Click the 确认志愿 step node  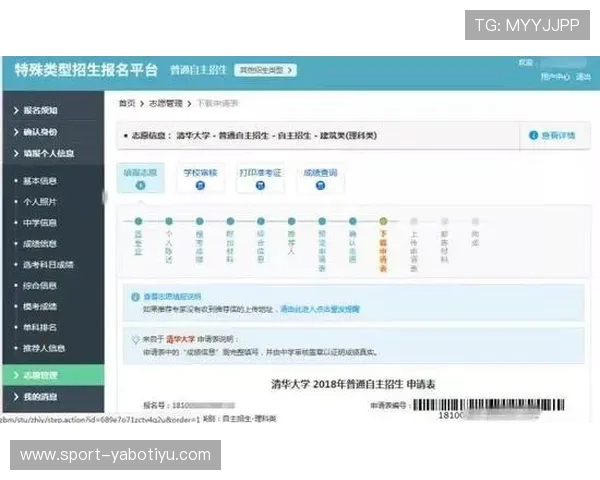pos(352,221)
